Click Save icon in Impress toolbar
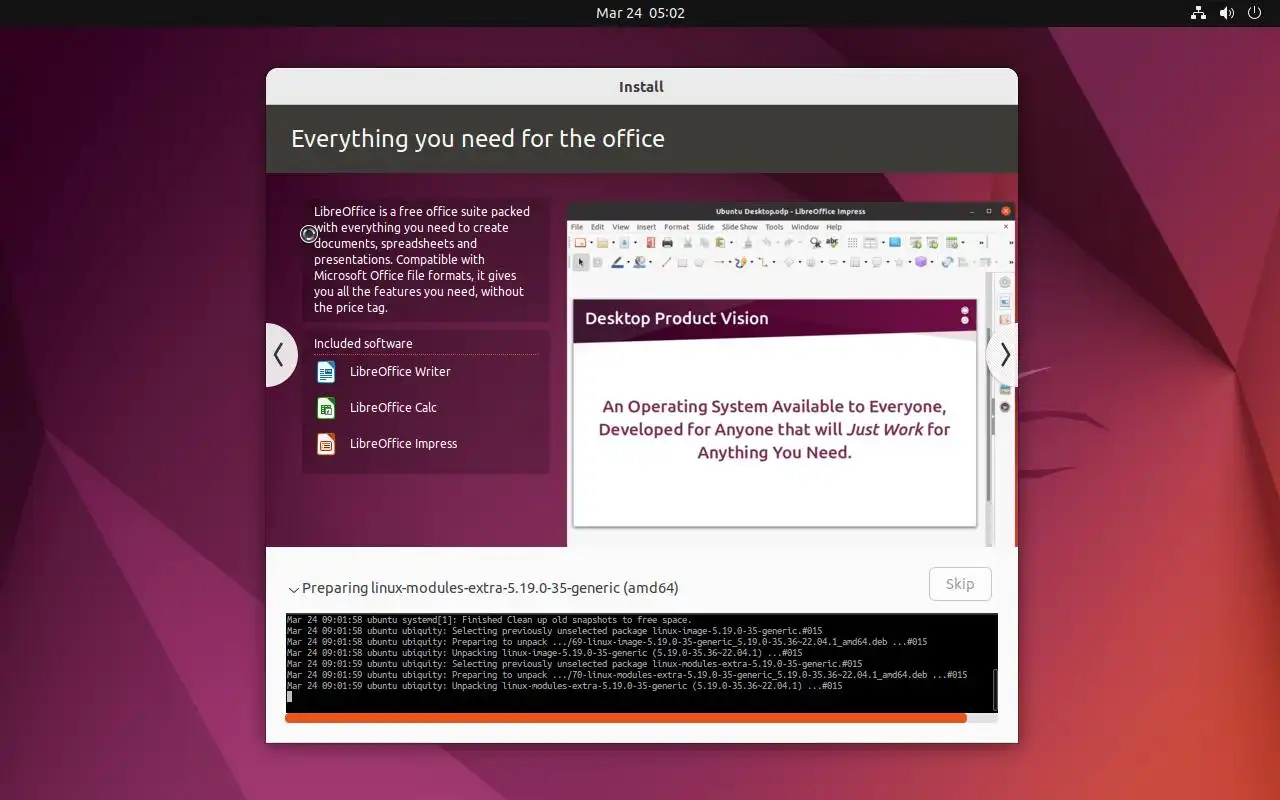The width and height of the screenshot is (1280, 800). point(624,243)
